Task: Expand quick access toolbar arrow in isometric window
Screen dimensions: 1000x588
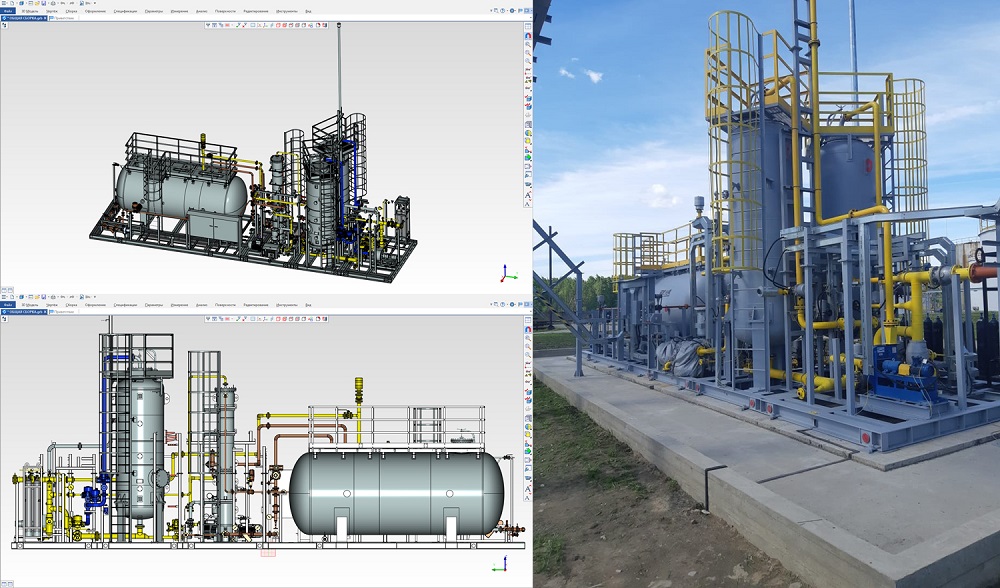Action: click(x=94, y=3)
